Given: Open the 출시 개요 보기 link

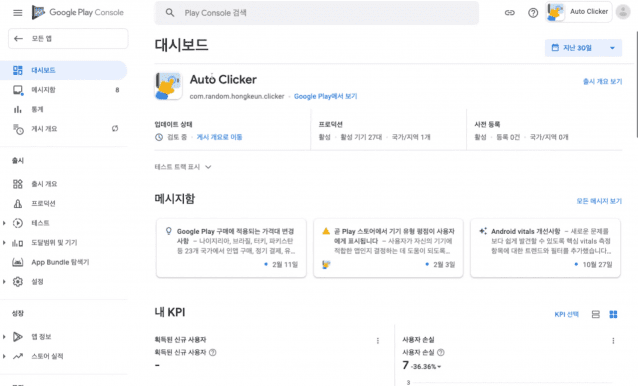Looking at the screenshot, I should pos(602,81).
